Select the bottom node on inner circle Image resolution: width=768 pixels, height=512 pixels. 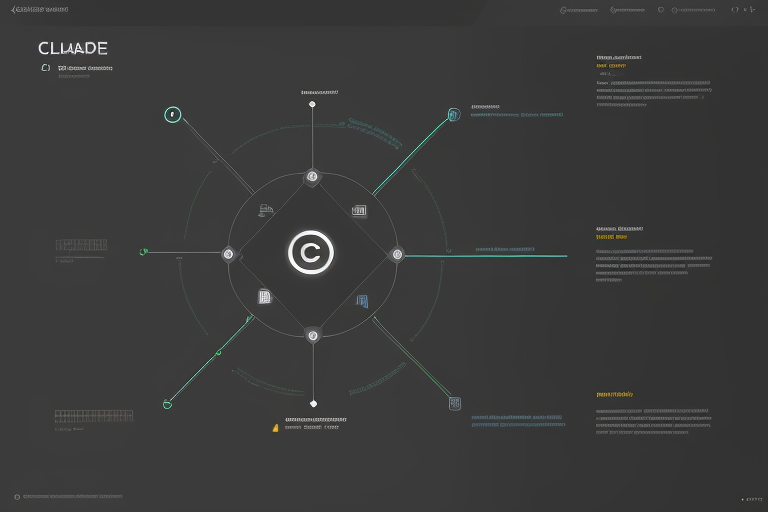click(x=312, y=335)
